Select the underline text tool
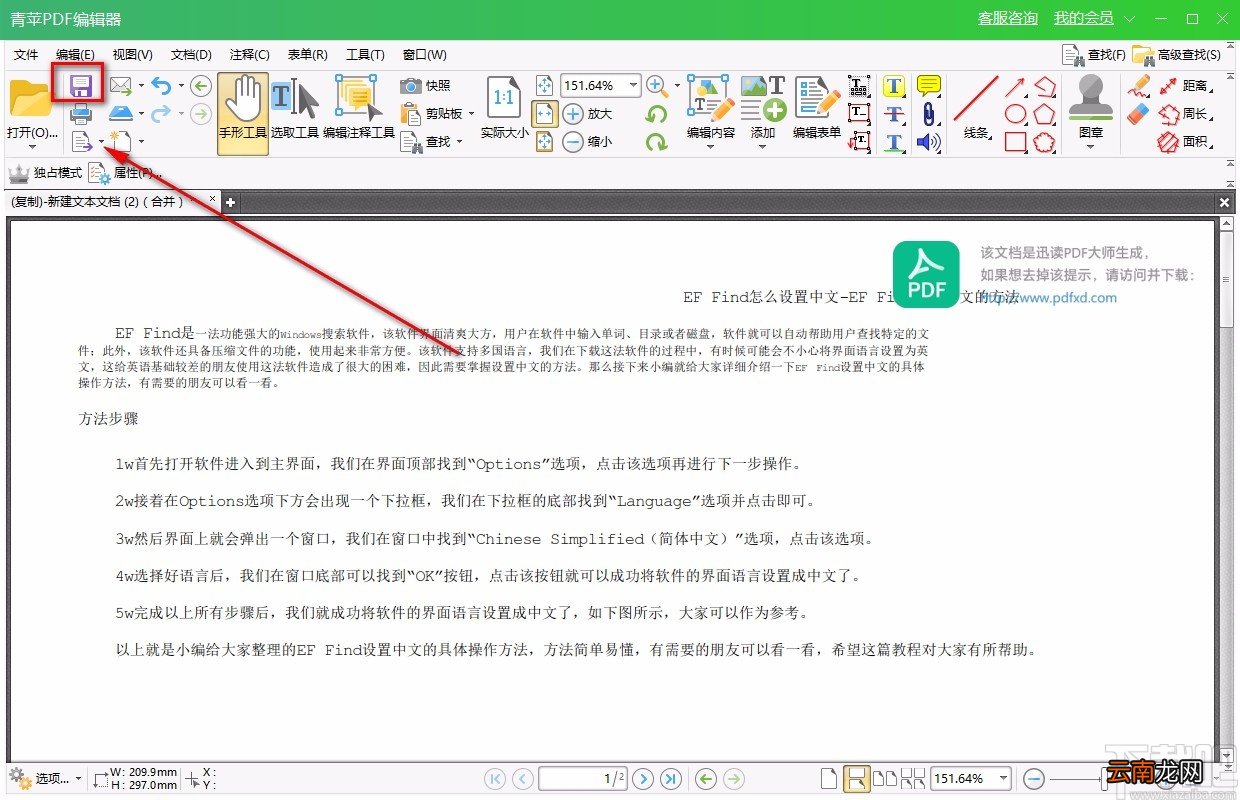This screenshot has width=1240, height=800. (894, 142)
